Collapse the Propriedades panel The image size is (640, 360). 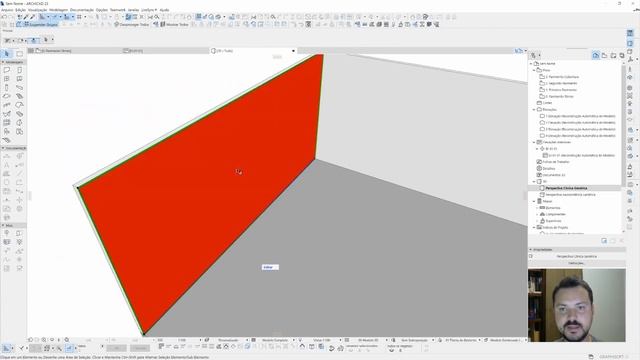pyautogui.click(x=531, y=249)
